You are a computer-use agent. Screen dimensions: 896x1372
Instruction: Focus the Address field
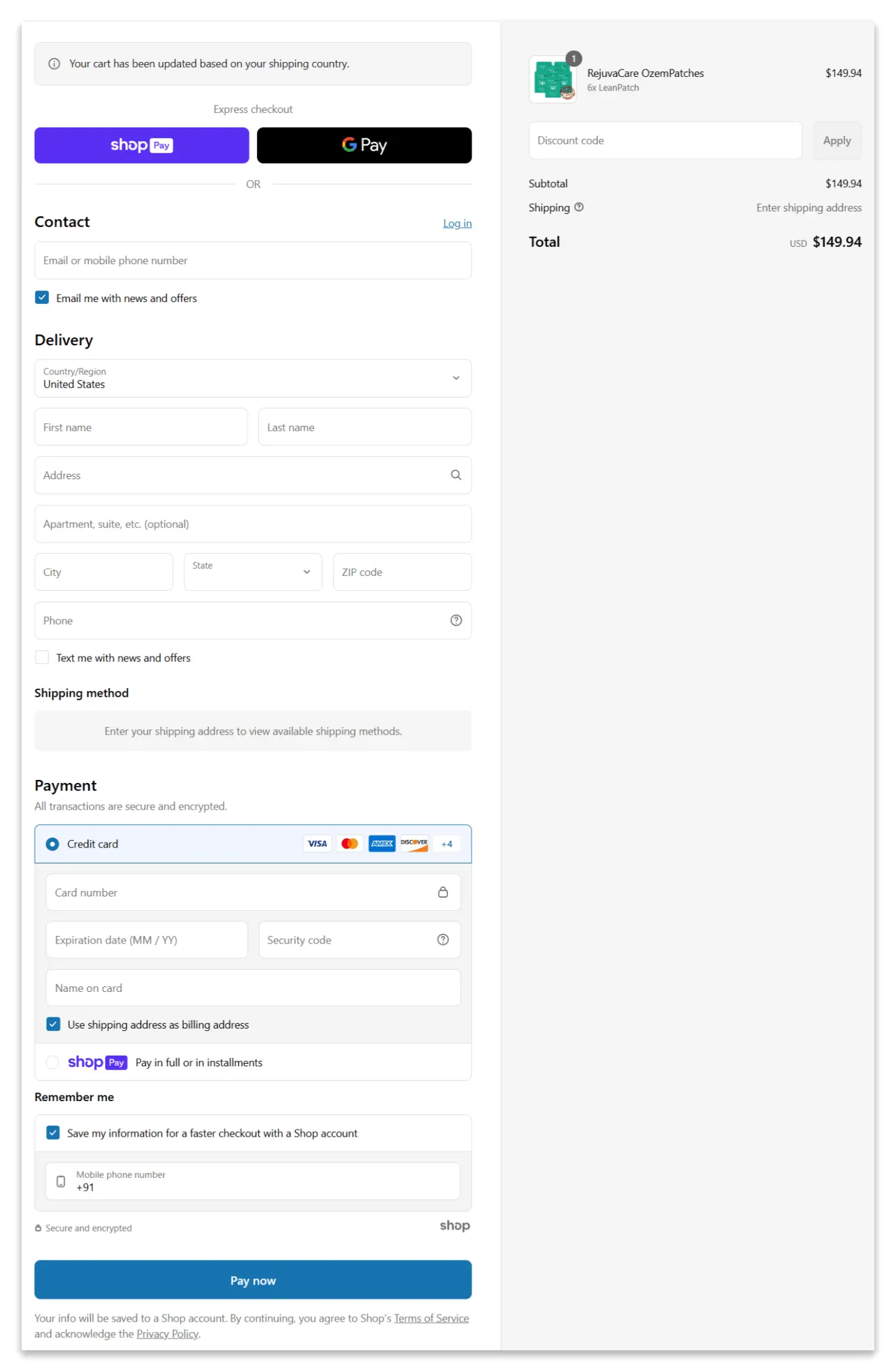pos(253,475)
